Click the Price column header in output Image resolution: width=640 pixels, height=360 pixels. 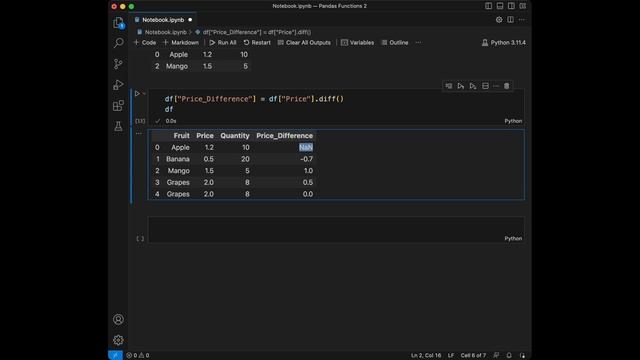click(x=205, y=136)
